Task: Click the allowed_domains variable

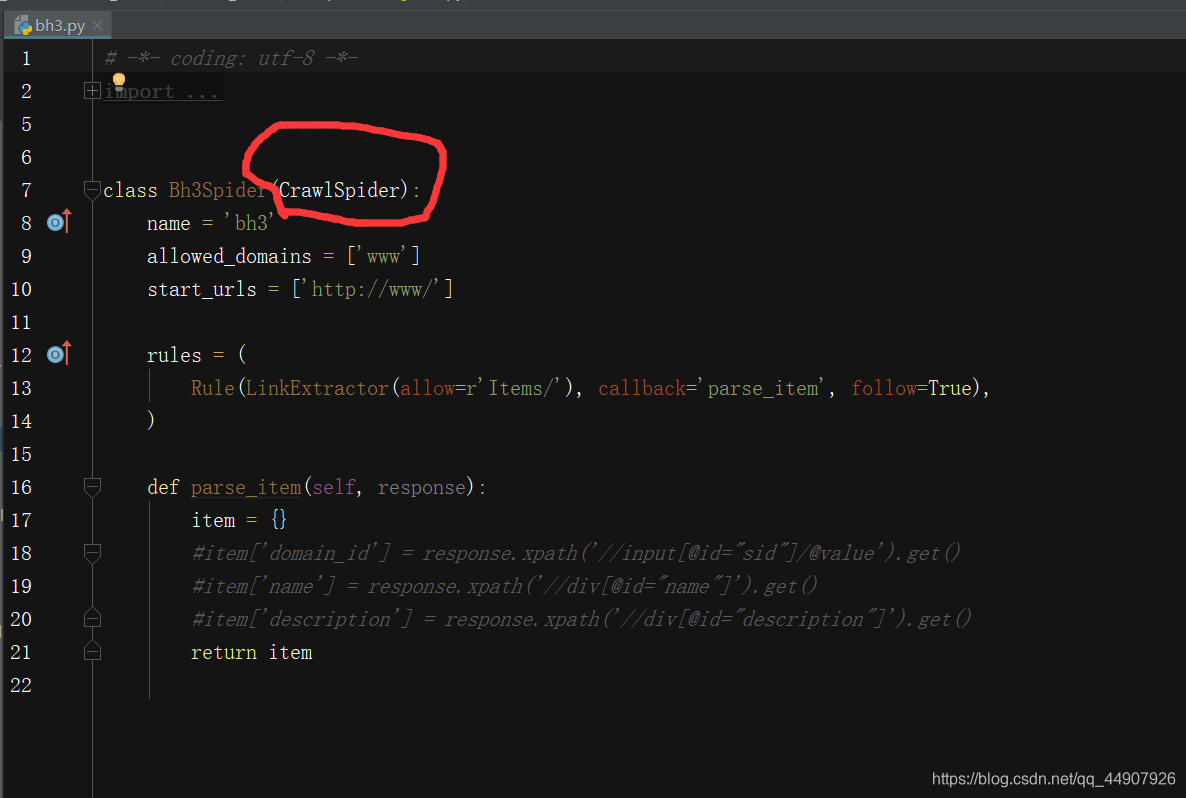Action: coord(229,256)
